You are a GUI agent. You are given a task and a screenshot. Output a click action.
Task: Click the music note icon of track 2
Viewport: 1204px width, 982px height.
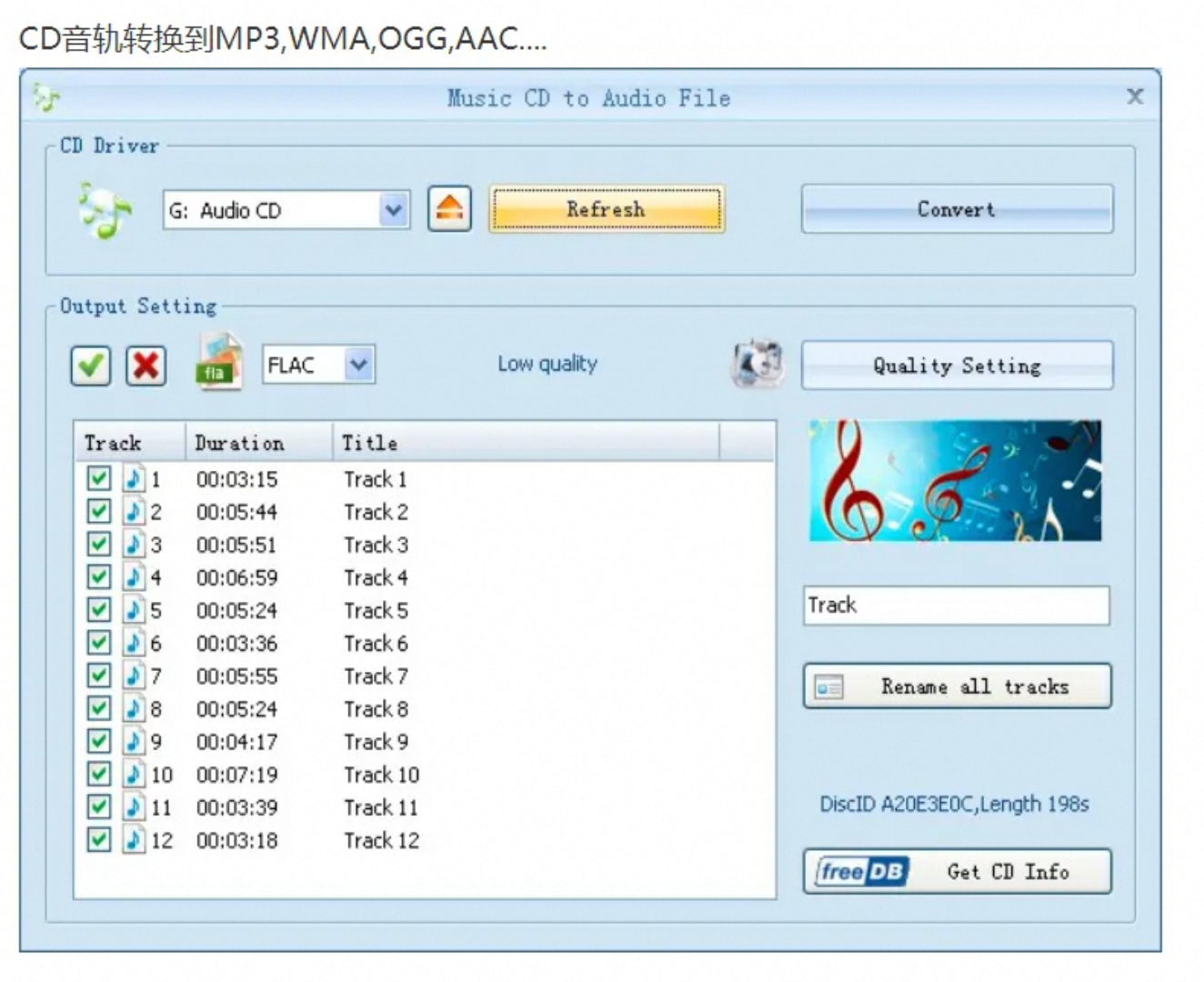pyautogui.click(x=135, y=511)
